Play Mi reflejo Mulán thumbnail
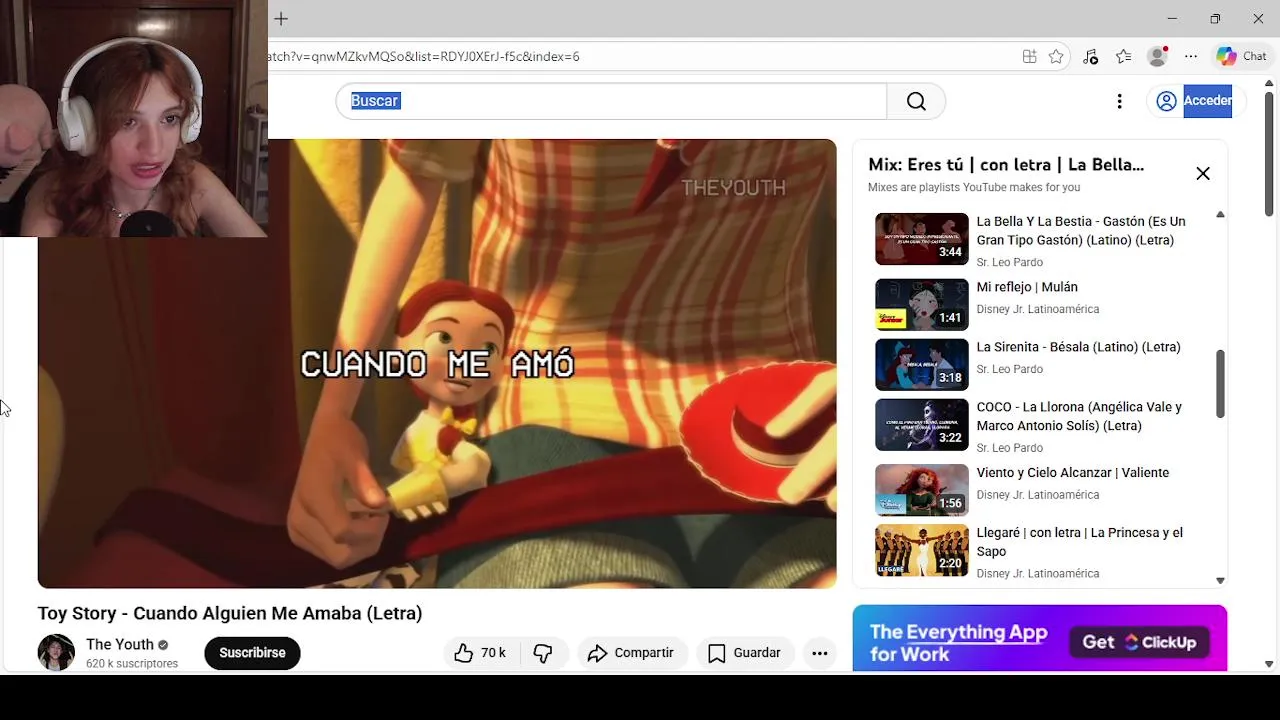The height and width of the screenshot is (720, 1280). tap(922, 304)
